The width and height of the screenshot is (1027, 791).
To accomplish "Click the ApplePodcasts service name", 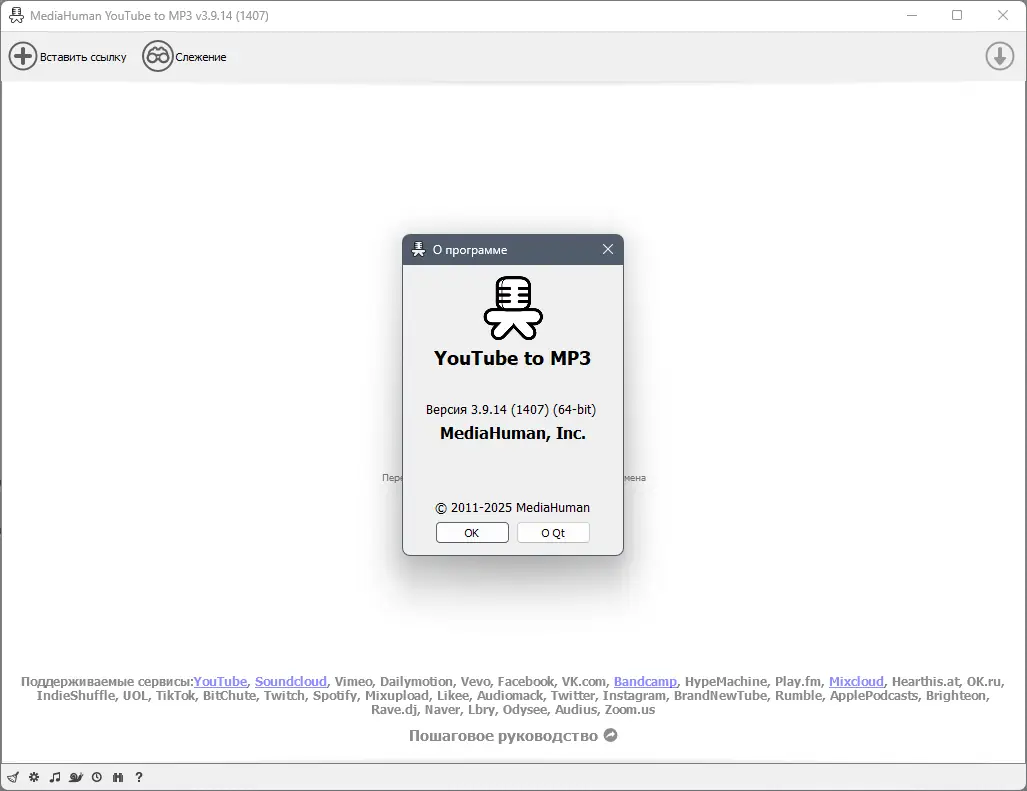I will 874,696.
